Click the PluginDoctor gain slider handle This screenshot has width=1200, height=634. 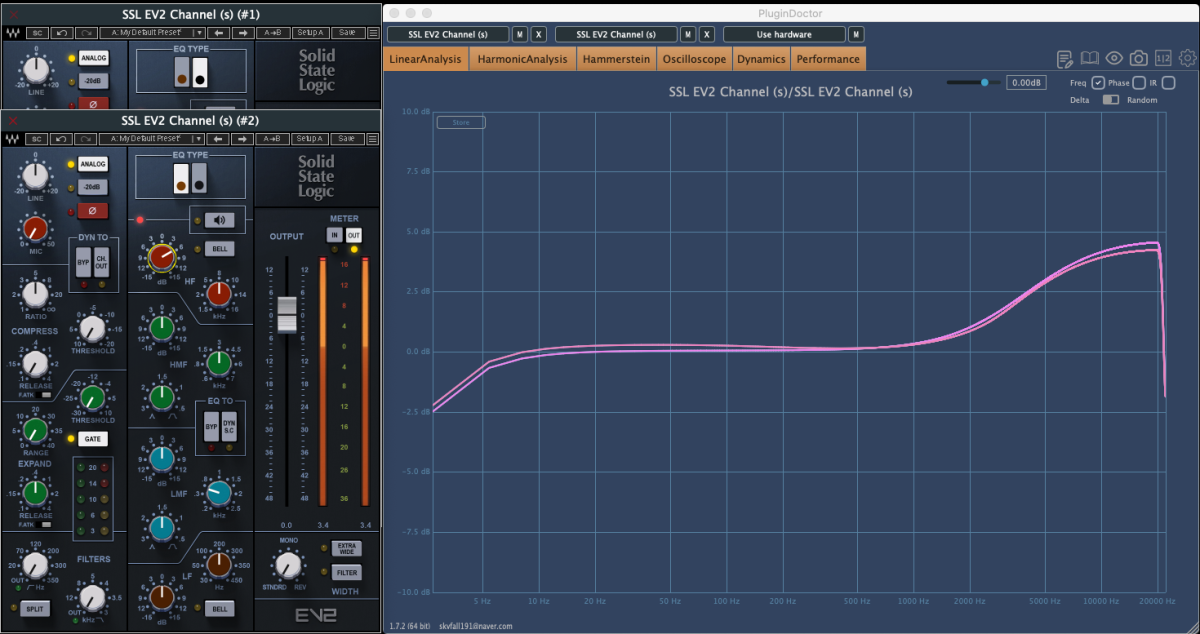[984, 83]
